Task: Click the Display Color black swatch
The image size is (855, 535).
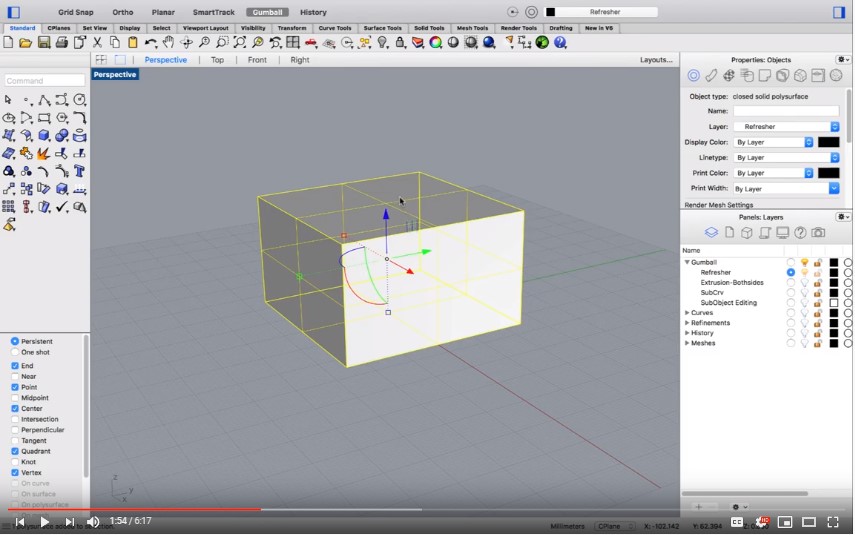Action: coord(828,142)
